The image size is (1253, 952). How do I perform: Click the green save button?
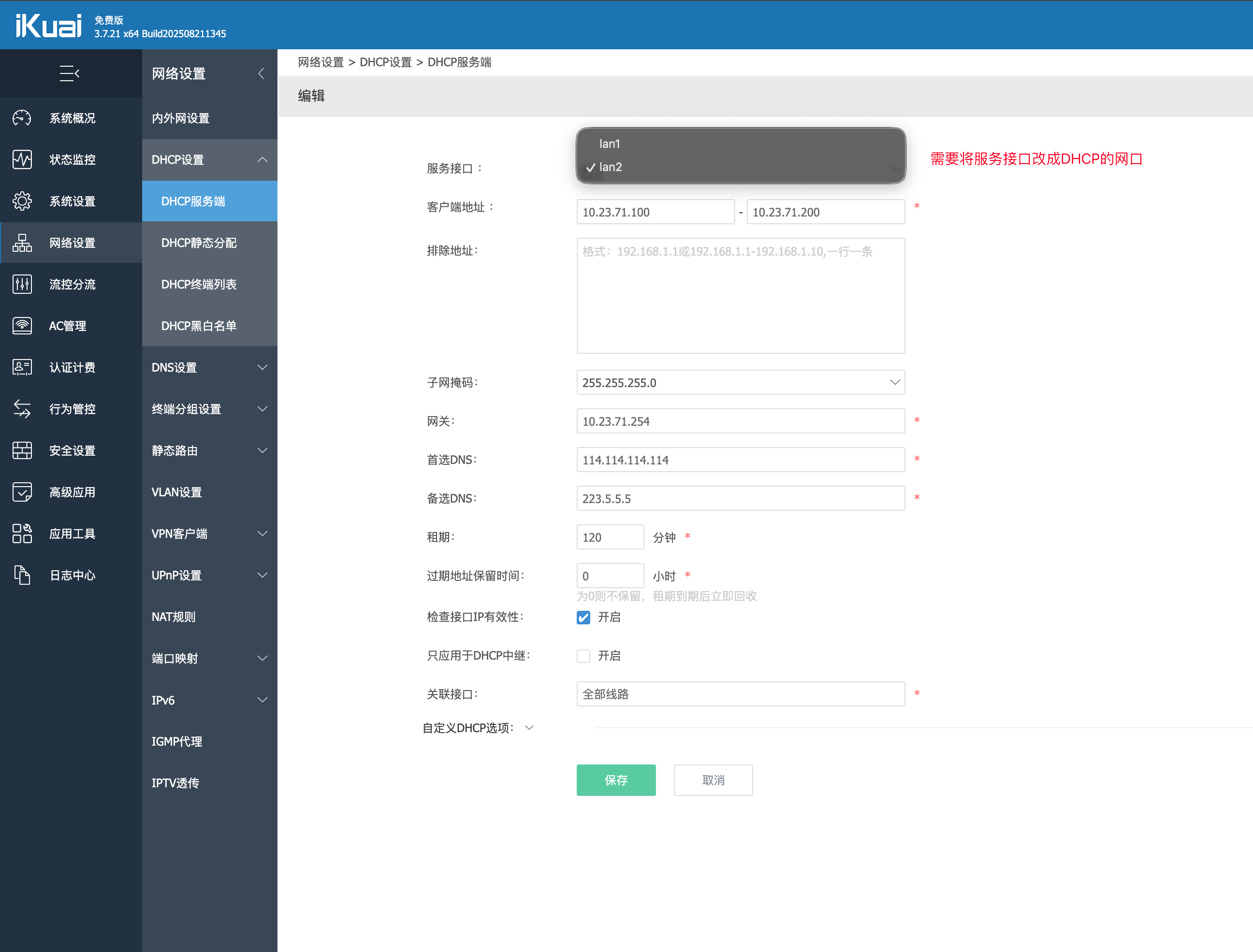[x=616, y=780]
